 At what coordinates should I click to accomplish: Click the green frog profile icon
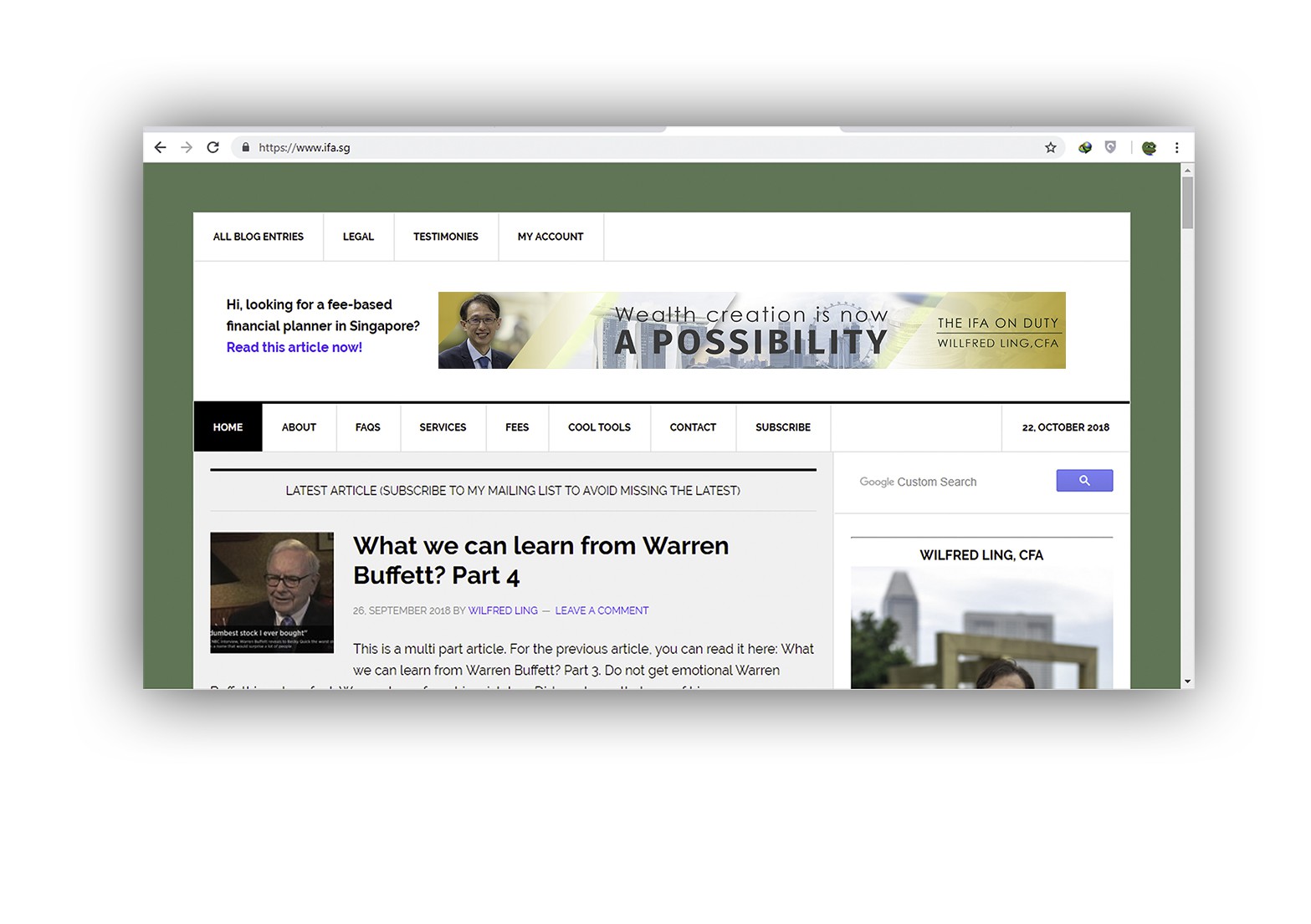(1150, 148)
